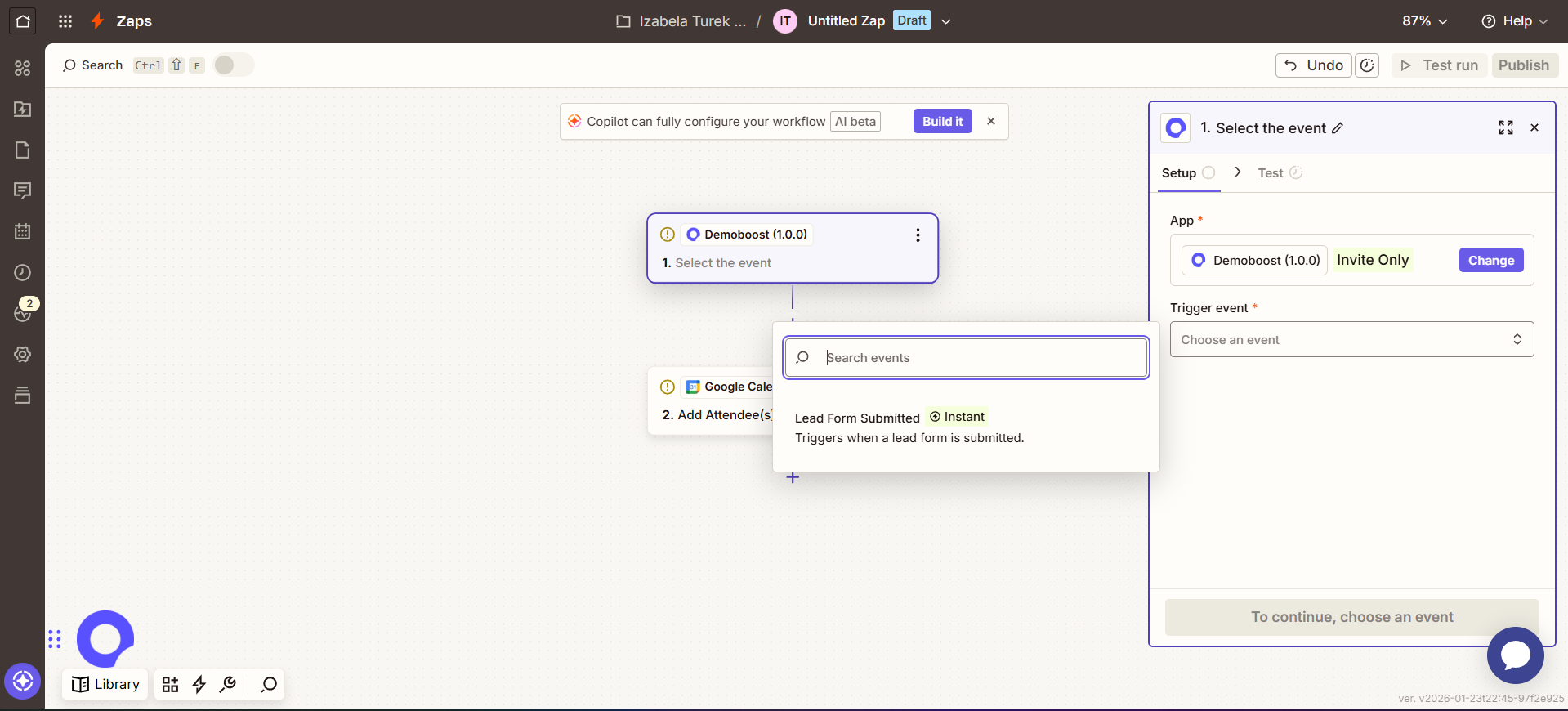Go to the Zapier home icon

coord(22,21)
